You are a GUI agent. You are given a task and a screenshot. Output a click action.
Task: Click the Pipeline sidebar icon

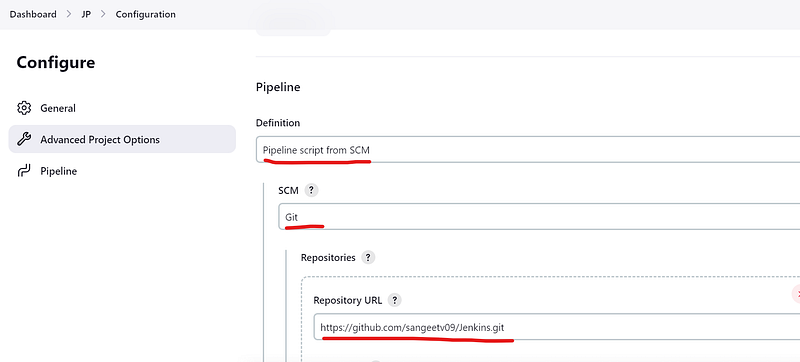[23, 171]
